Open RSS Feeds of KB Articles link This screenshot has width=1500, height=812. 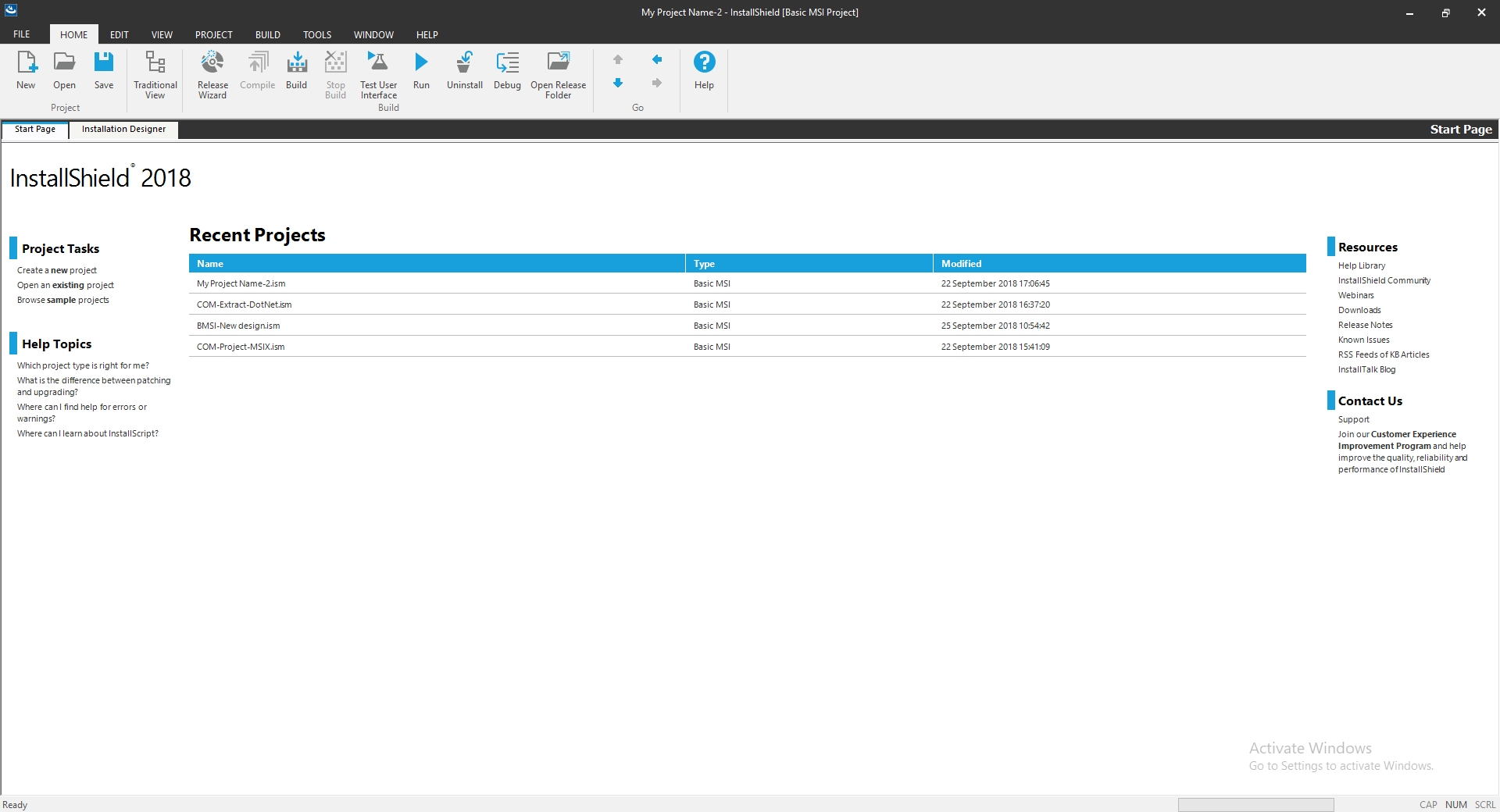coord(1384,354)
